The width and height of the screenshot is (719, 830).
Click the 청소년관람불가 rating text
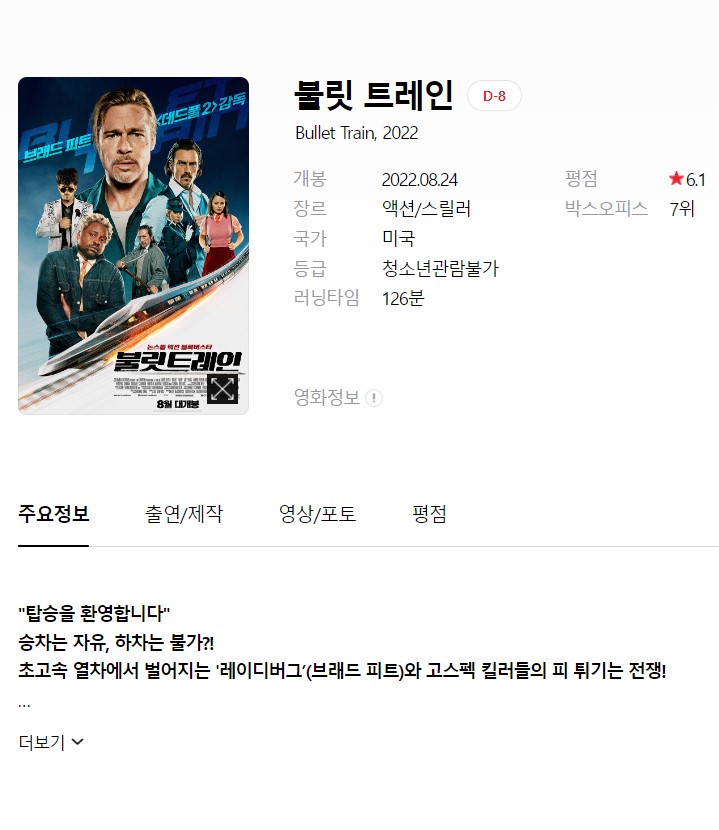tap(440, 268)
